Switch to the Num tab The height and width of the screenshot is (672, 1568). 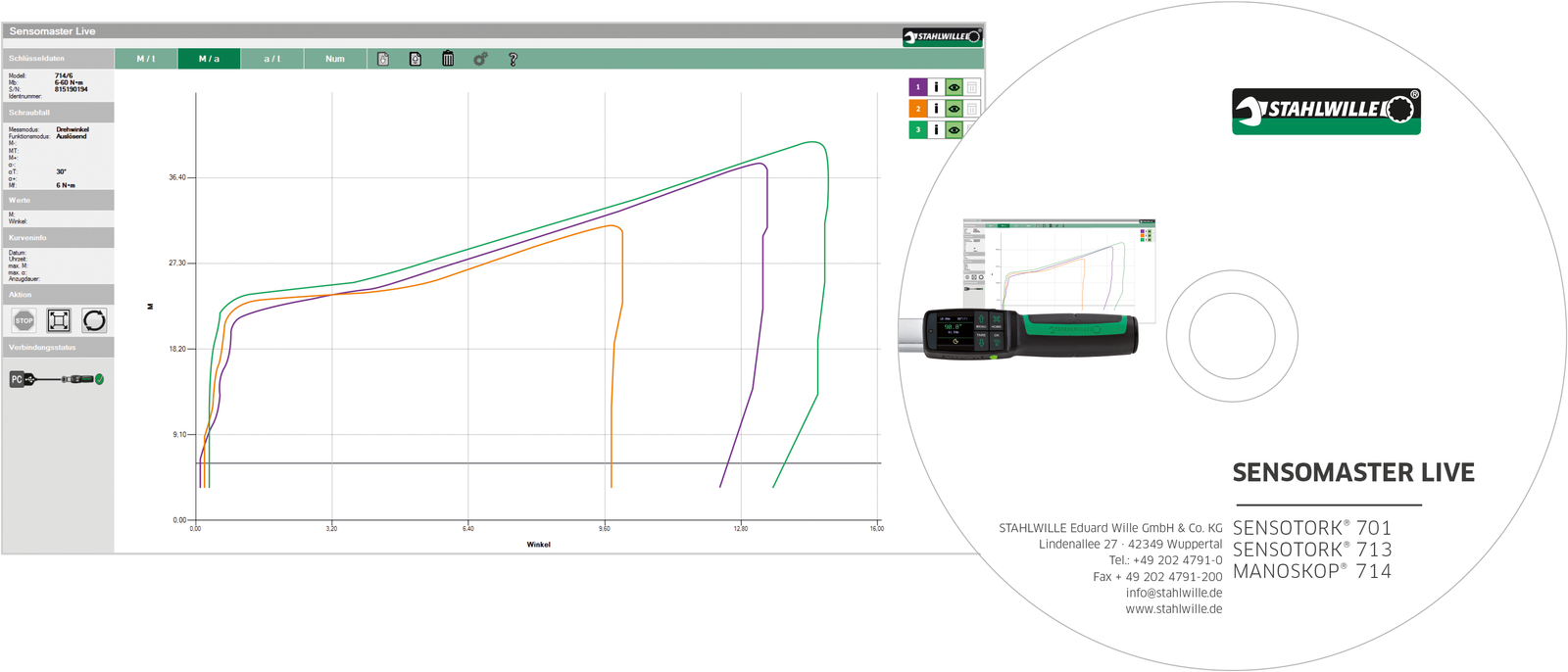335,59
